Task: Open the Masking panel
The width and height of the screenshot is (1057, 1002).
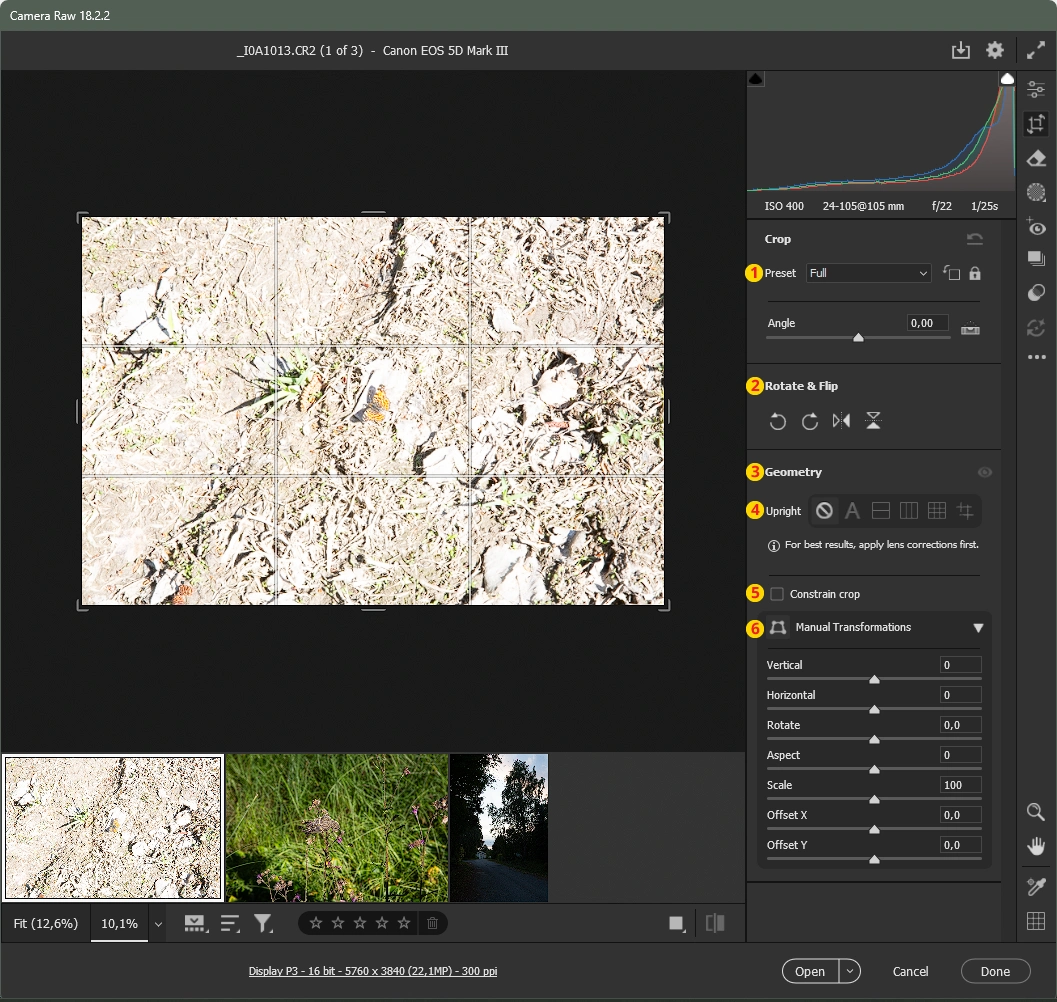Action: pos(1036,192)
